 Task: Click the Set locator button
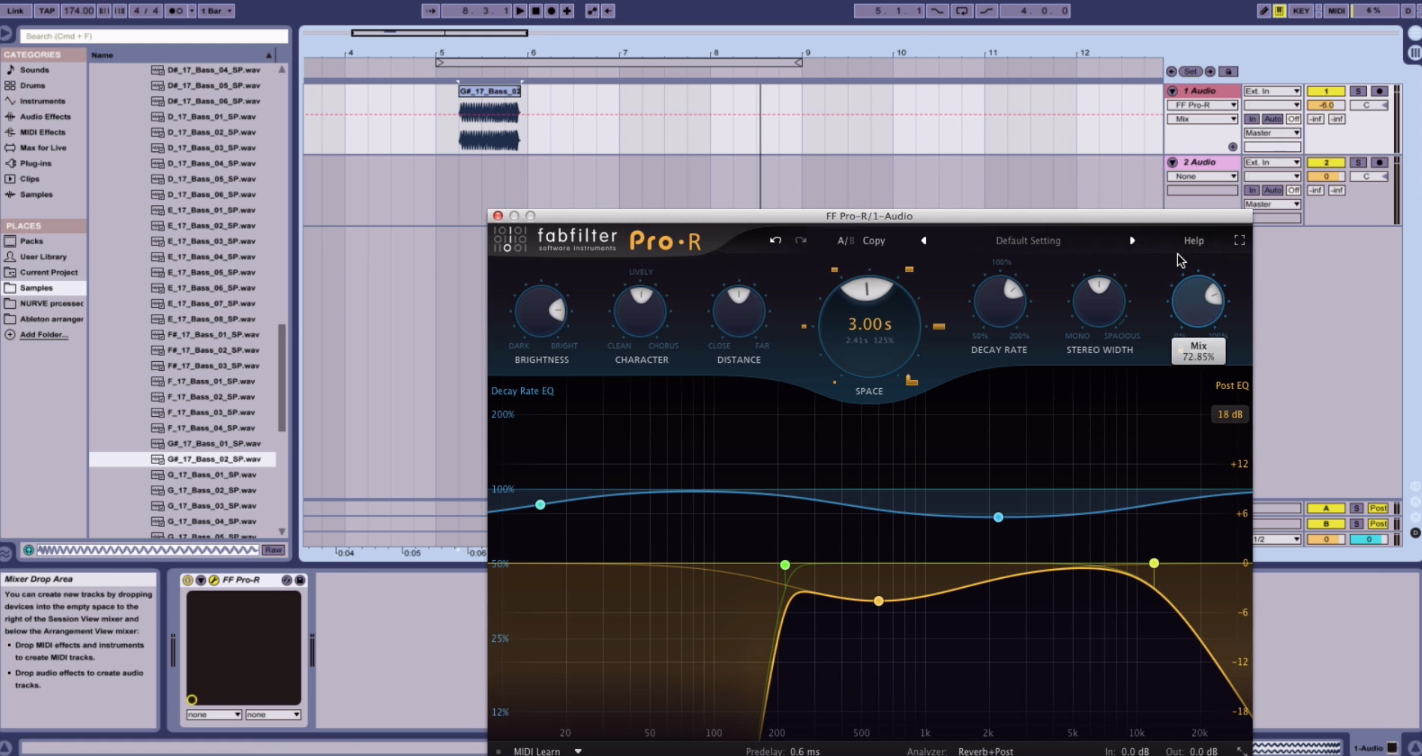tap(1191, 72)
